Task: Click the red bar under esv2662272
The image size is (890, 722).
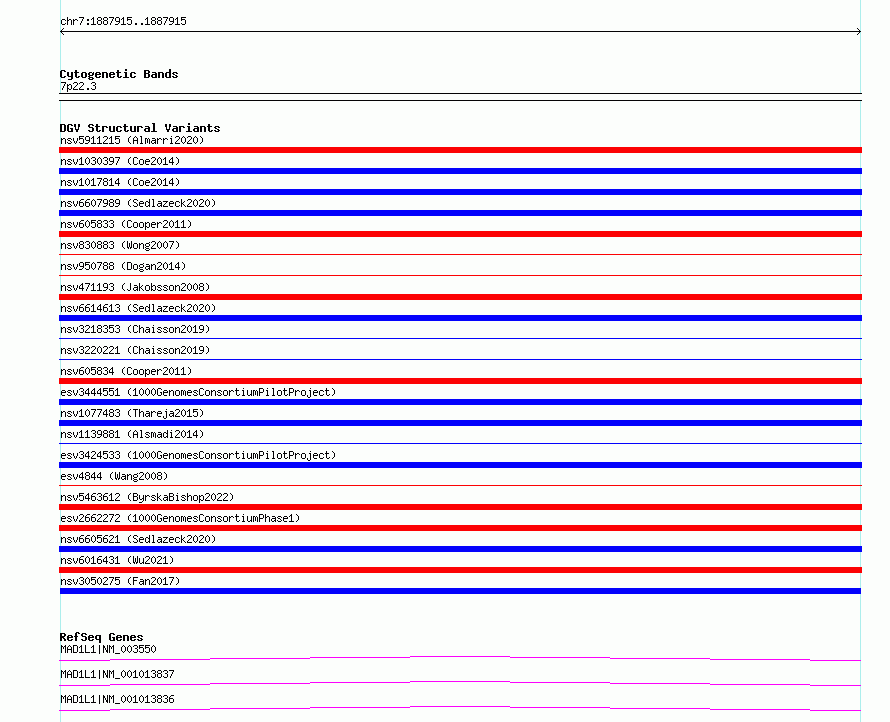Action: 460,528
